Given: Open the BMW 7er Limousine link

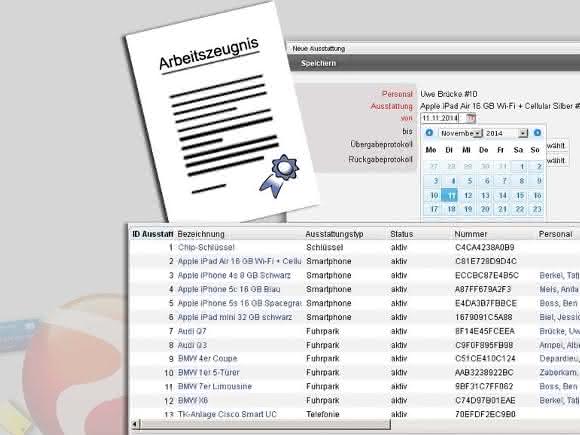Looking at the screenshot, I should (x=215, y=387).
